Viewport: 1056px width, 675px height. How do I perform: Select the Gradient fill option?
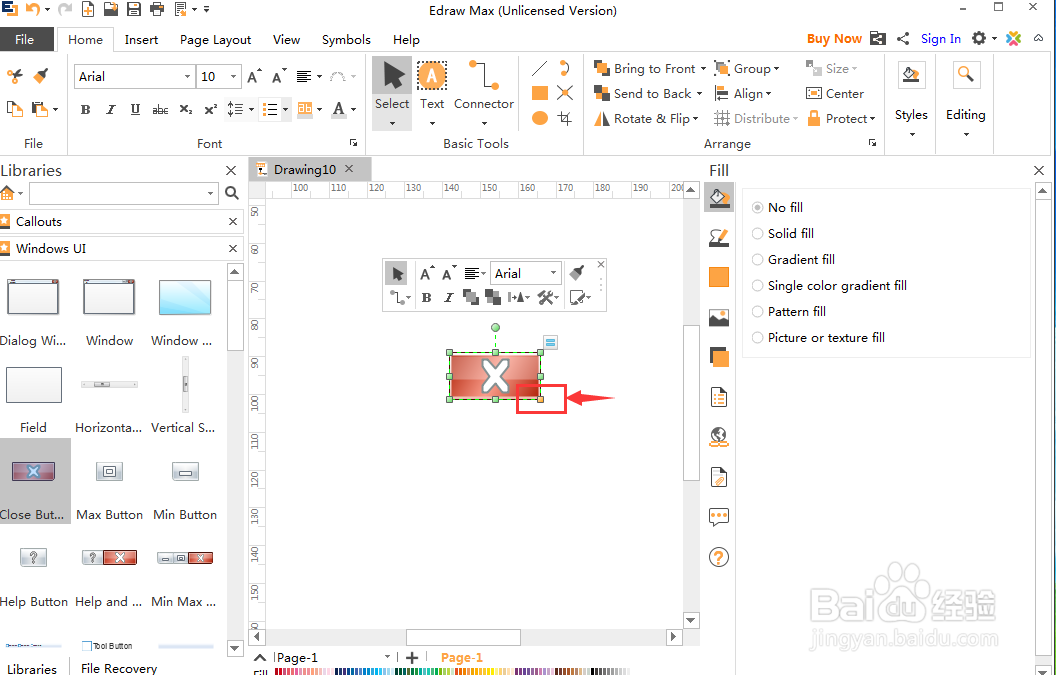(x=793, y=259)
